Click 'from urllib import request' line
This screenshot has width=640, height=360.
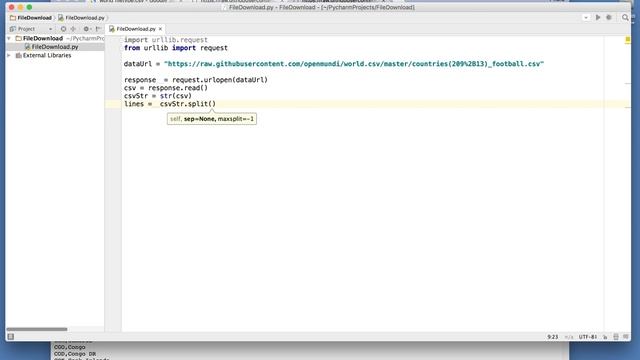(x=176, y=48)
